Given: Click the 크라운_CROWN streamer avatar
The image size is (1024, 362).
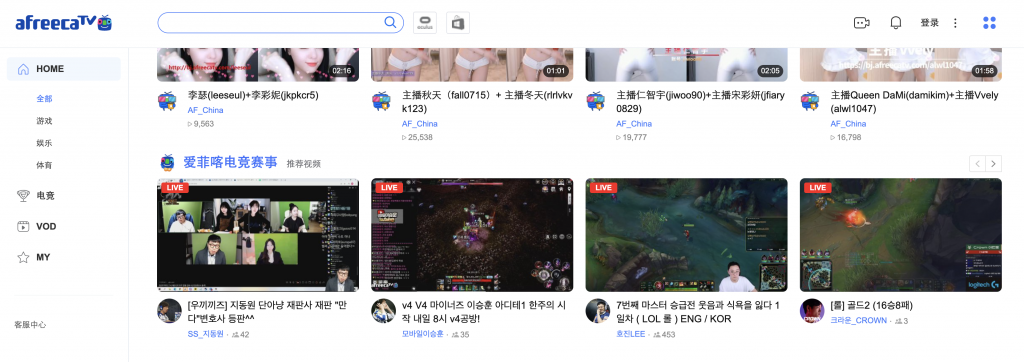Looking at the screenshot, I should click(x=812, y=310).
